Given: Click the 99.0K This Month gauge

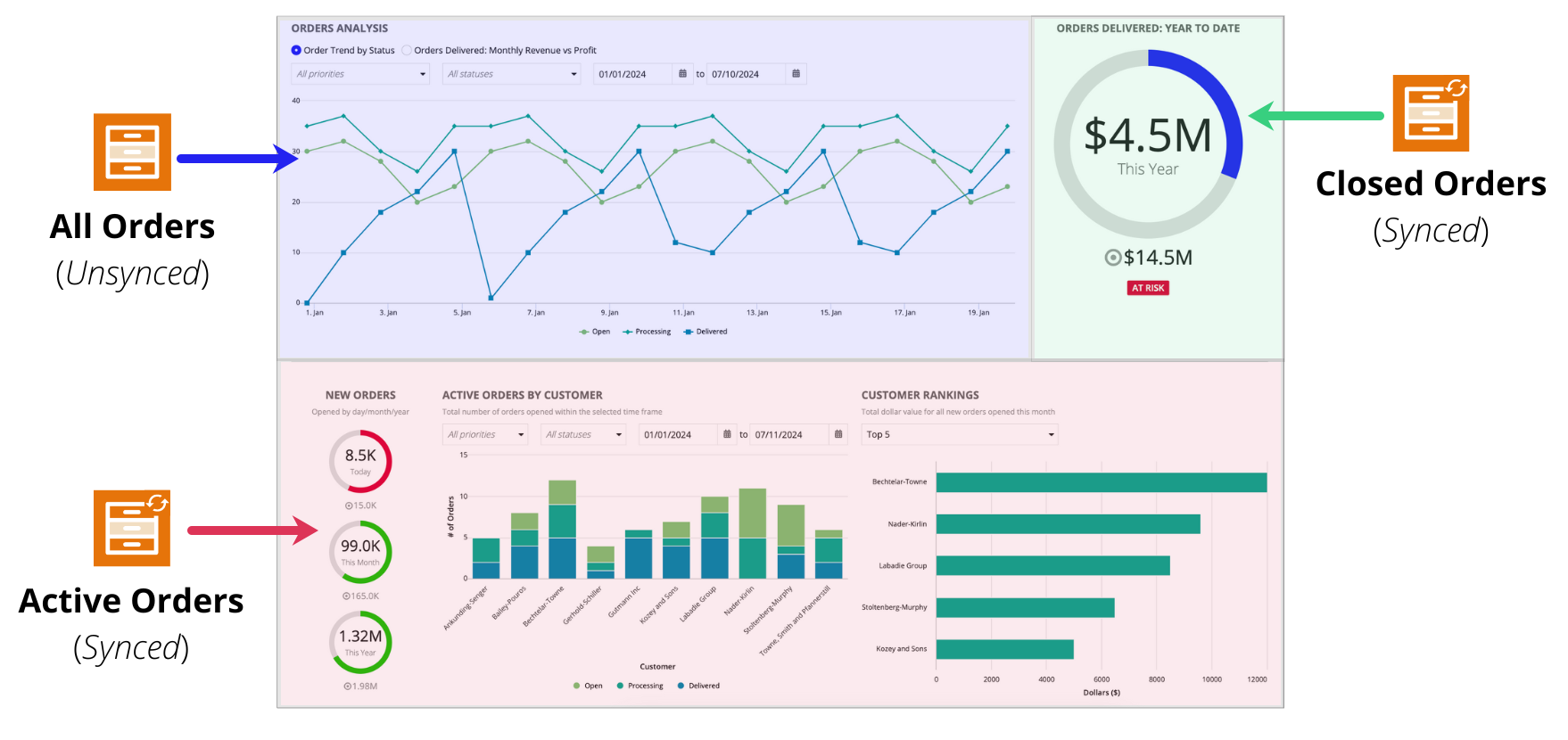Looking at the screenshot, I should (360, 552).
